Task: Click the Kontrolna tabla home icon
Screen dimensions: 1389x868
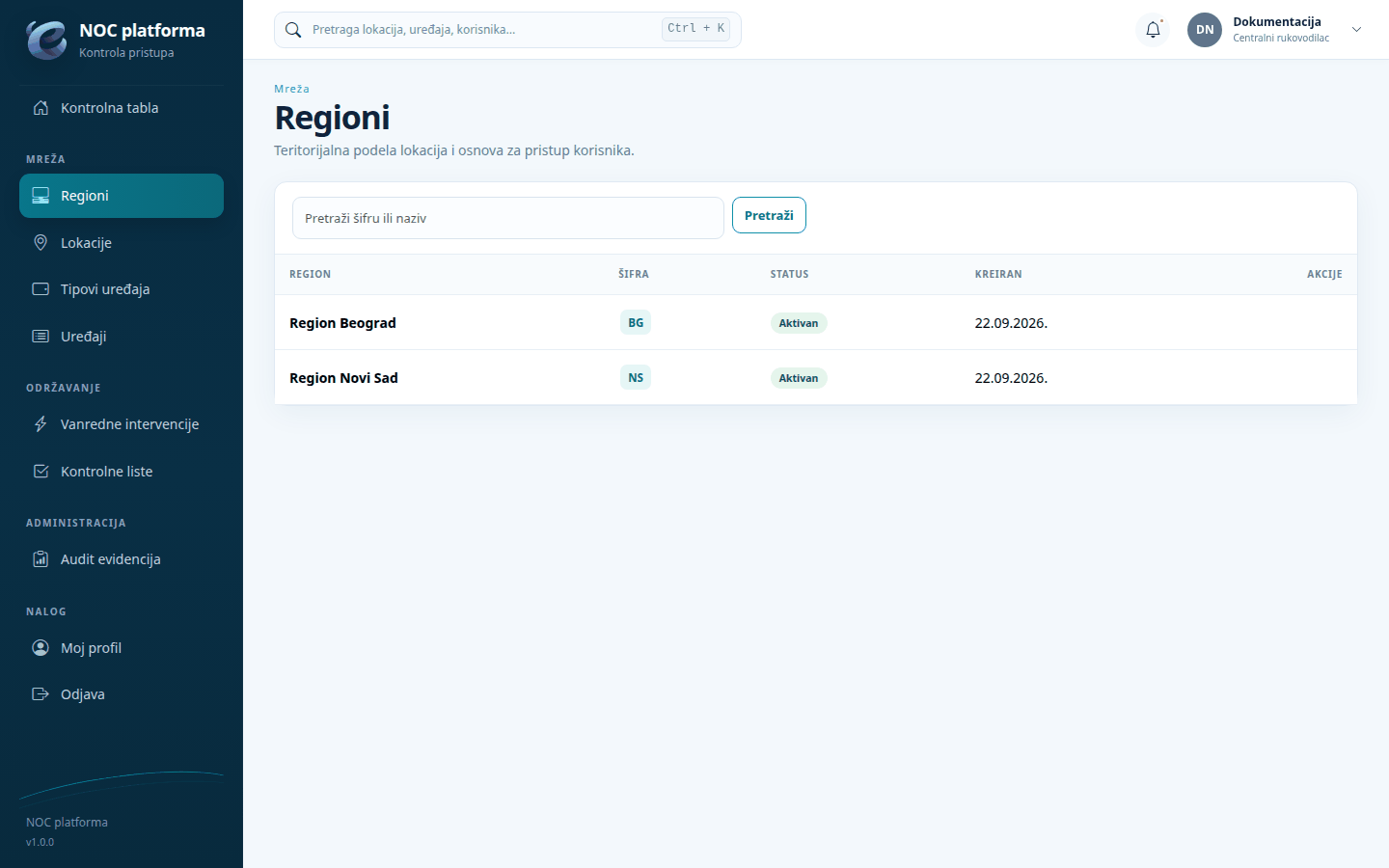Action: click(41, 108)
